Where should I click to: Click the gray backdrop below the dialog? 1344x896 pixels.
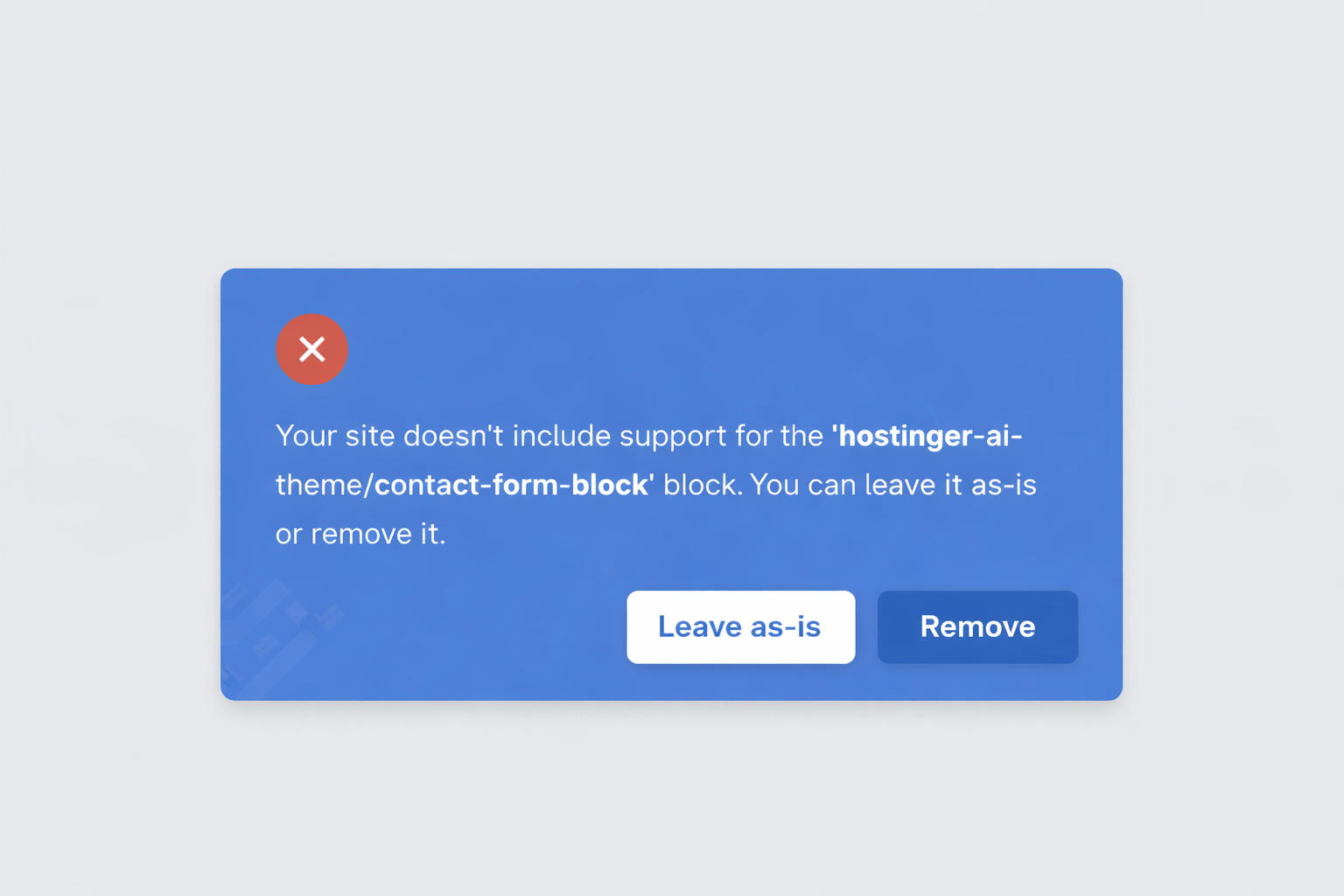672,796
